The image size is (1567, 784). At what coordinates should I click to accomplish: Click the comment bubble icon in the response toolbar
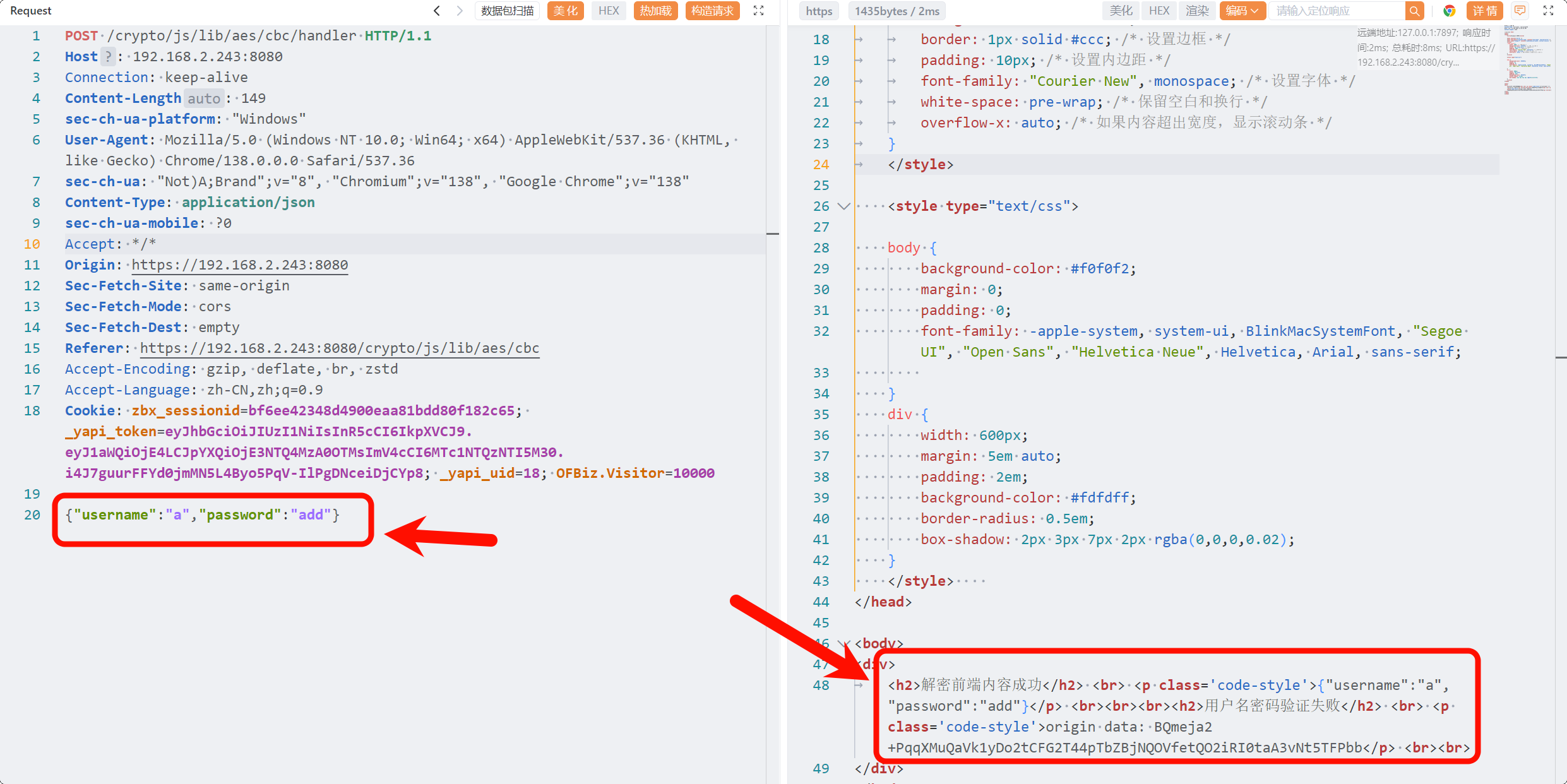pos(1520,11)
